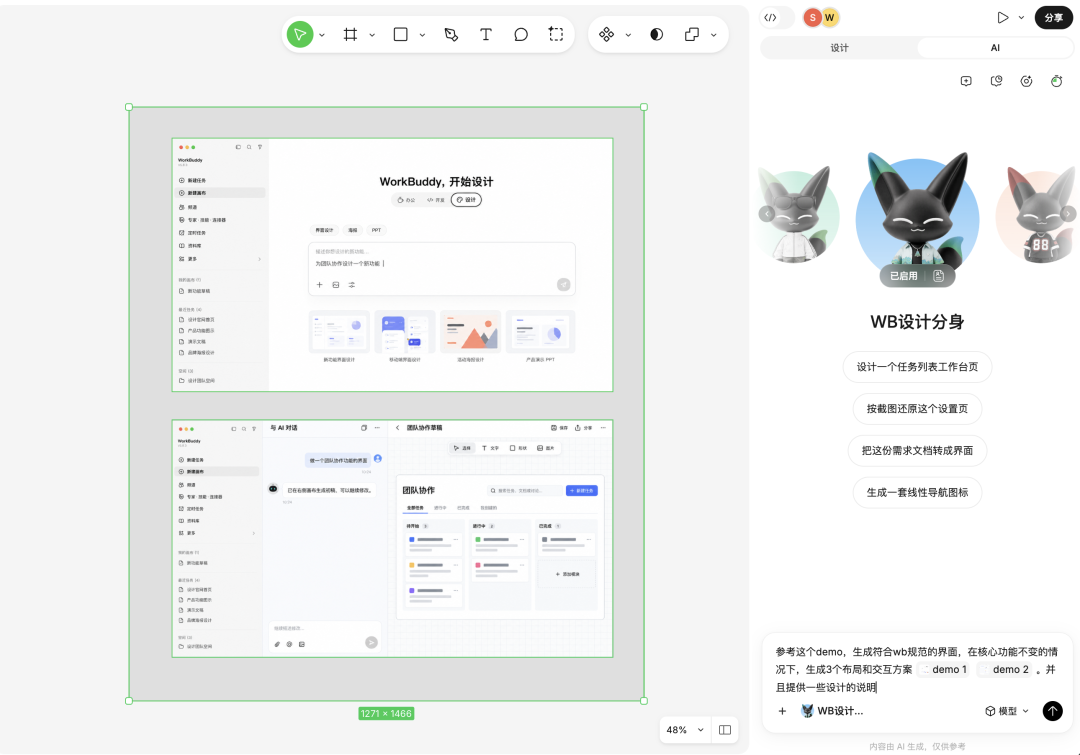The height and width of the screenshot is (755, 1080).
Task: Expand the Move tool dropdown arrow
Action: [x=322, y=35]
